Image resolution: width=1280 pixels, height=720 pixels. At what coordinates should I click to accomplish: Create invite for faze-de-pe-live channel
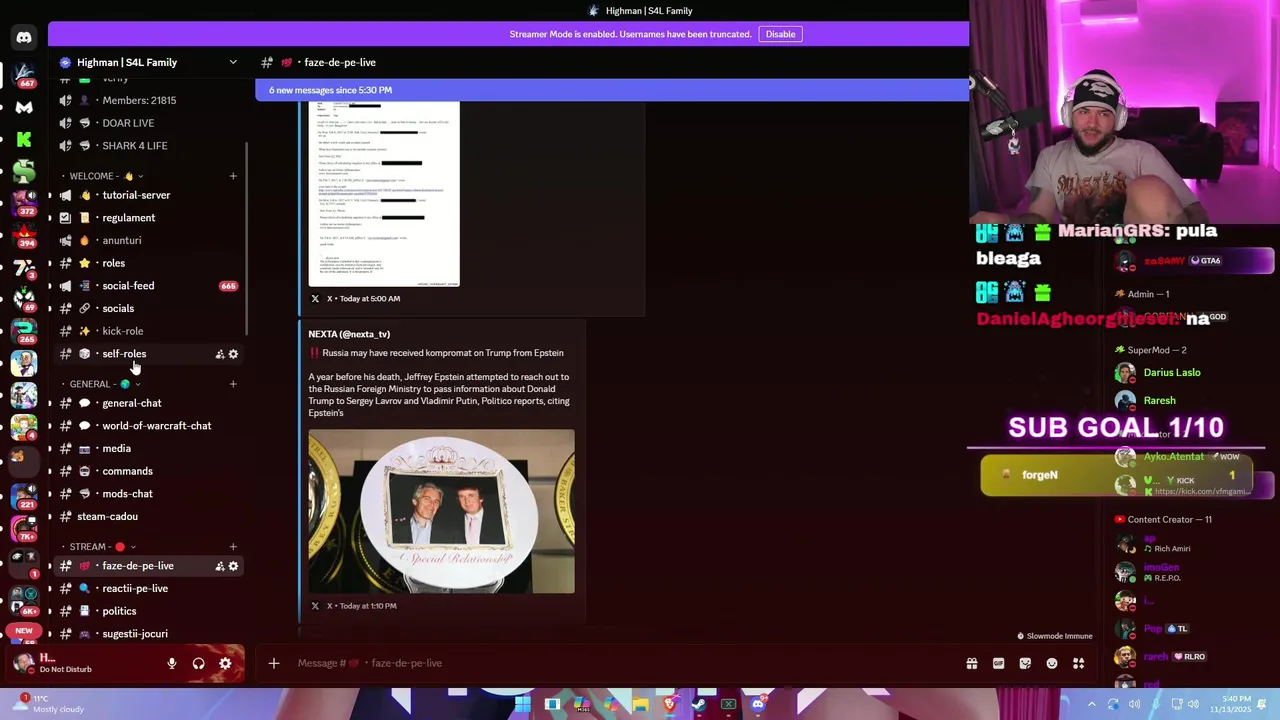pyautogui.click(x=219, y=566)
